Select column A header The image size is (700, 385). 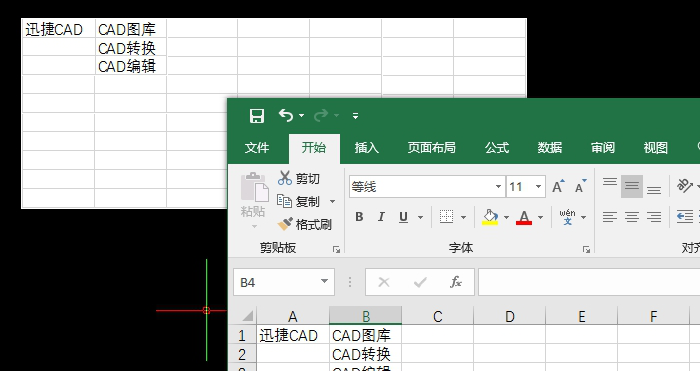click(x=292, y=316)
